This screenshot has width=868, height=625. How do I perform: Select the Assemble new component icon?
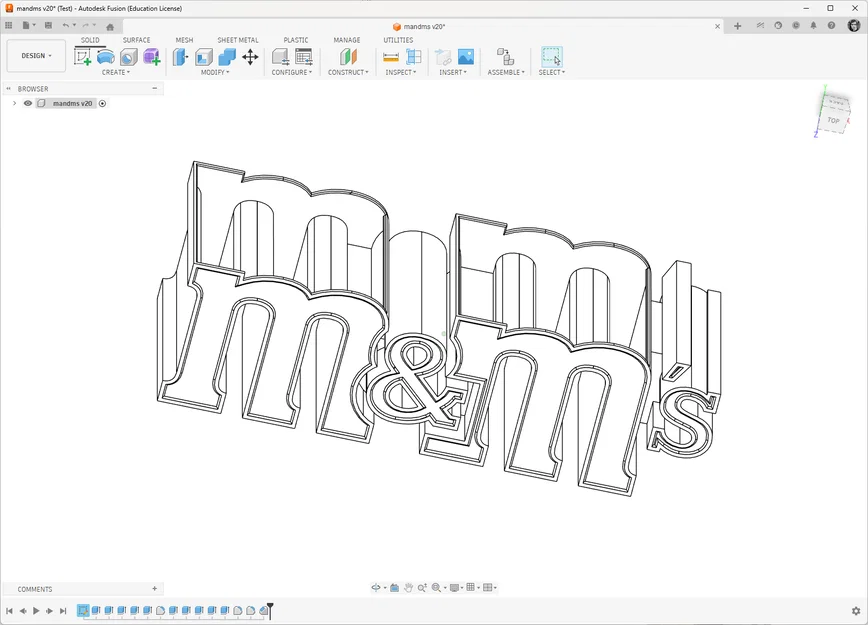[x=503, y=57]
